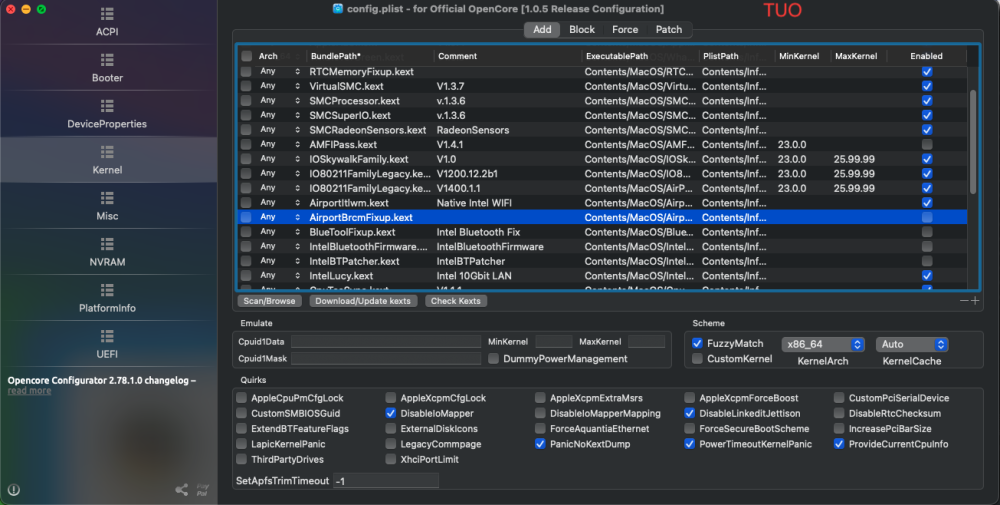The image size is (1000, 505).
Task: Open the KernelCache Auto dropdown
Action: pos(912,344)
